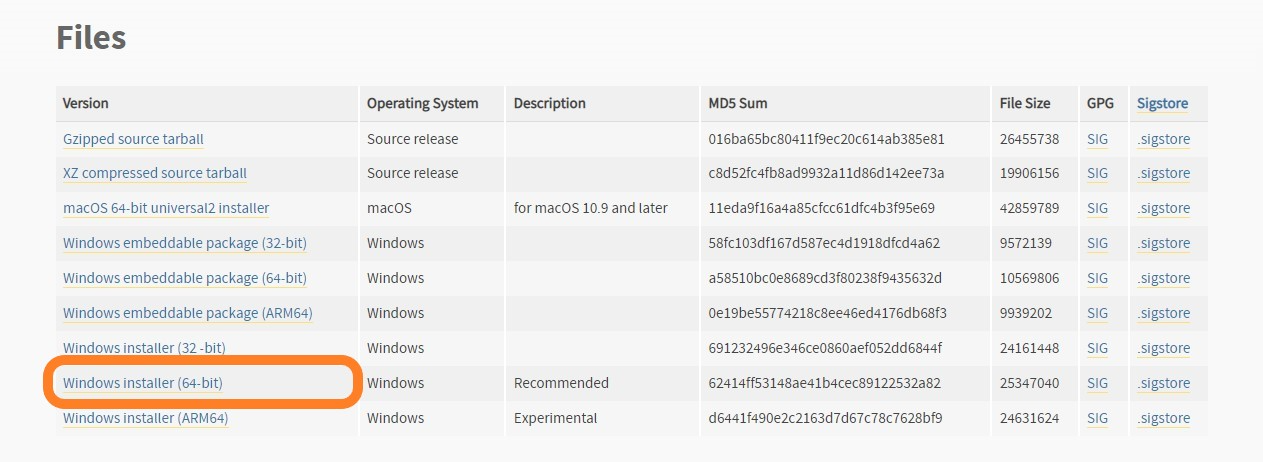Image resolution: width=1263 pixels, height=462 pixels.
Task: Click the MD5 sum of the 64-bit installer
Action: tap(825, 383)
